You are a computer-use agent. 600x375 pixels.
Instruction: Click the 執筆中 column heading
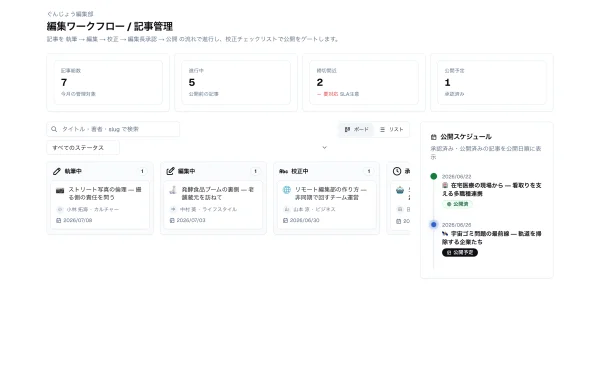(x=73, y=171)
